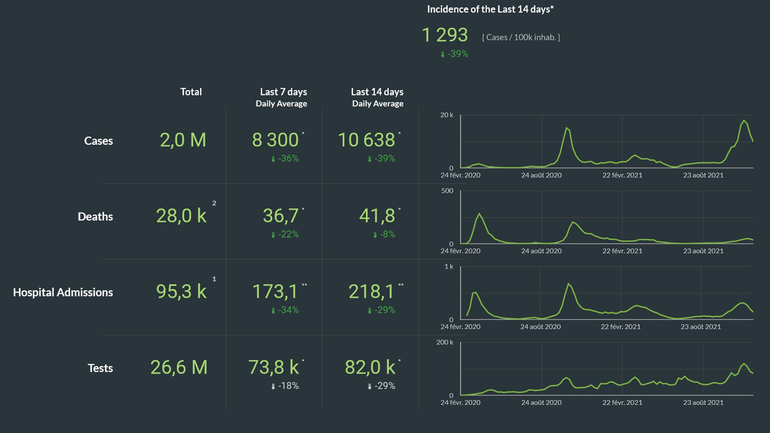Select the Cases row label
The height and width of the screenshot is (433, 770).
point(98,141)
